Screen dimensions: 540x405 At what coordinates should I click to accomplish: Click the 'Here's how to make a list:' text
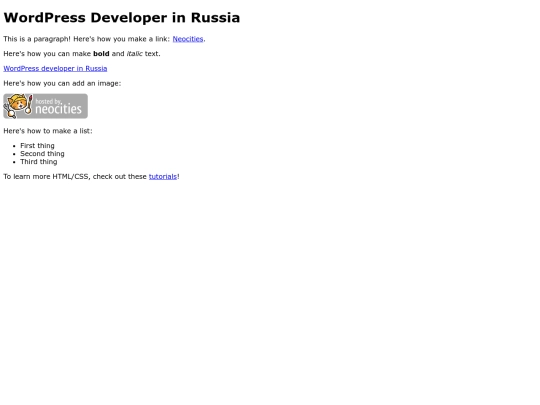coord(48,131)
